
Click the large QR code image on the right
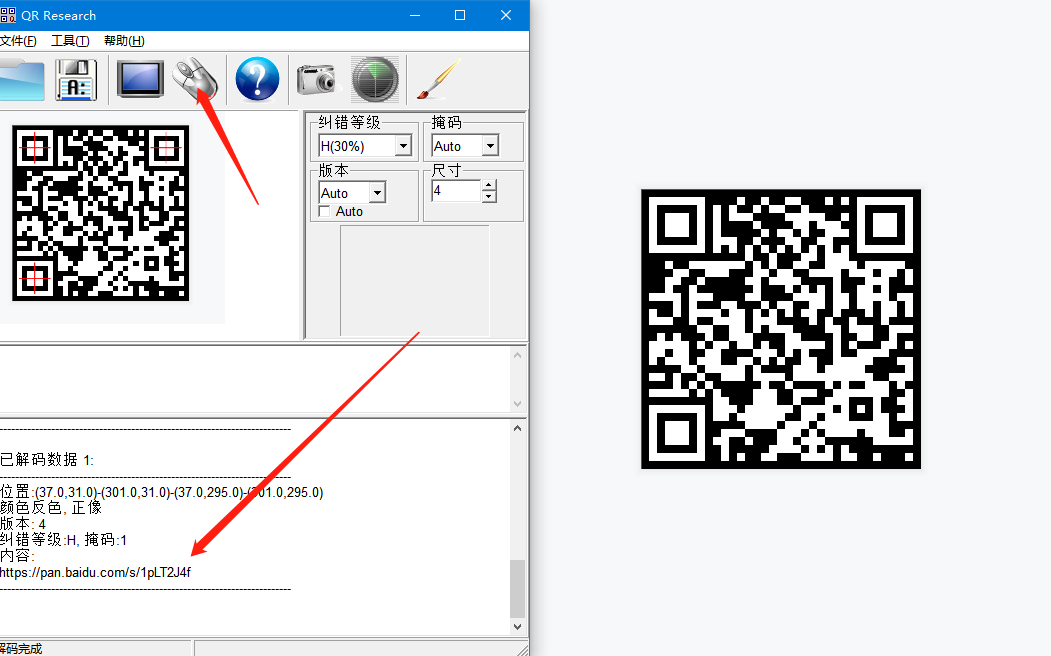pos(781,329)
